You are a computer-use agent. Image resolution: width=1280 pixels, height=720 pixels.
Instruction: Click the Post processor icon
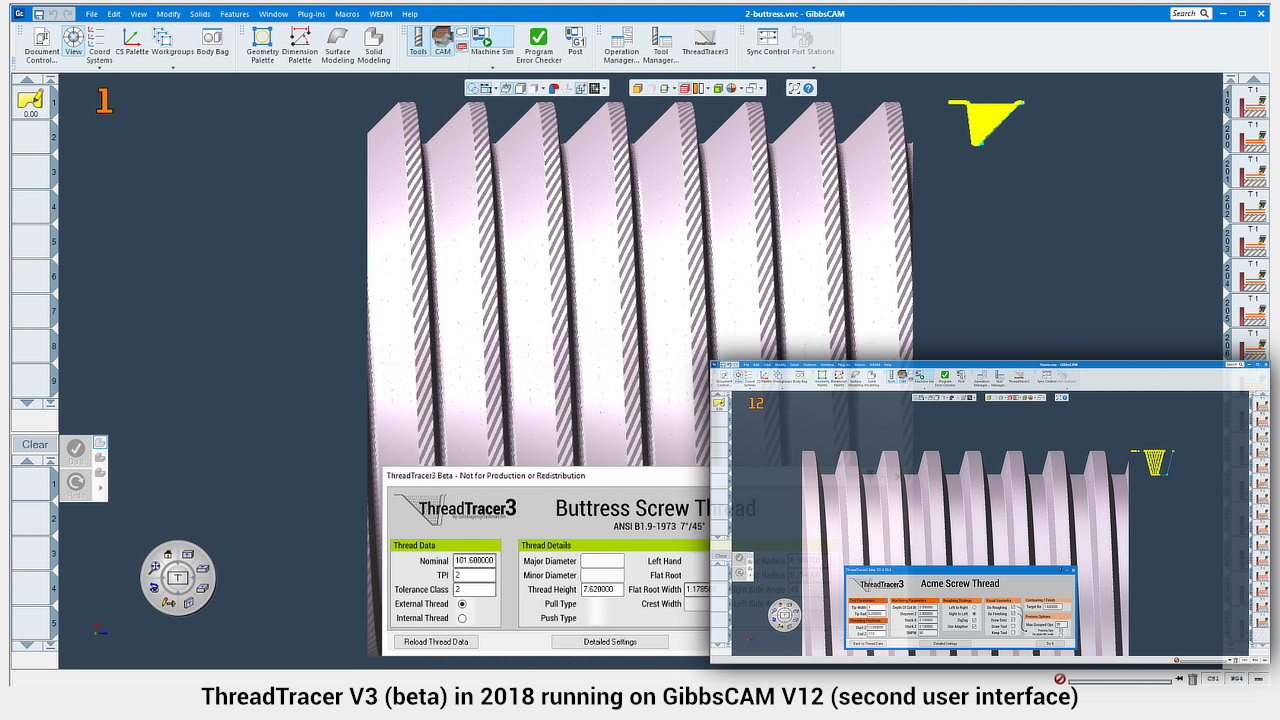(x=576, y=45)
